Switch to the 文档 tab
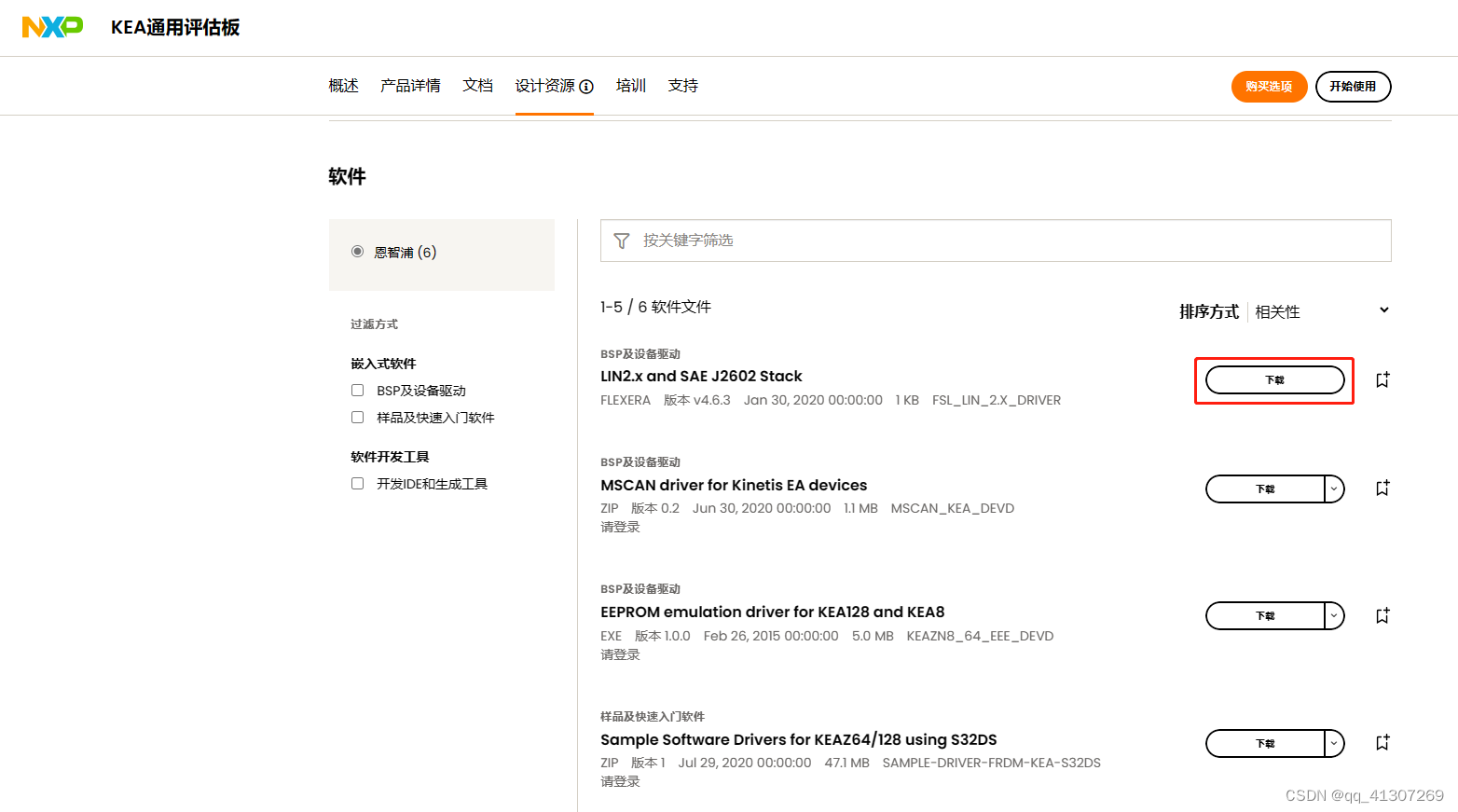This screenshot has width=1458, height=812. (477, 85)
